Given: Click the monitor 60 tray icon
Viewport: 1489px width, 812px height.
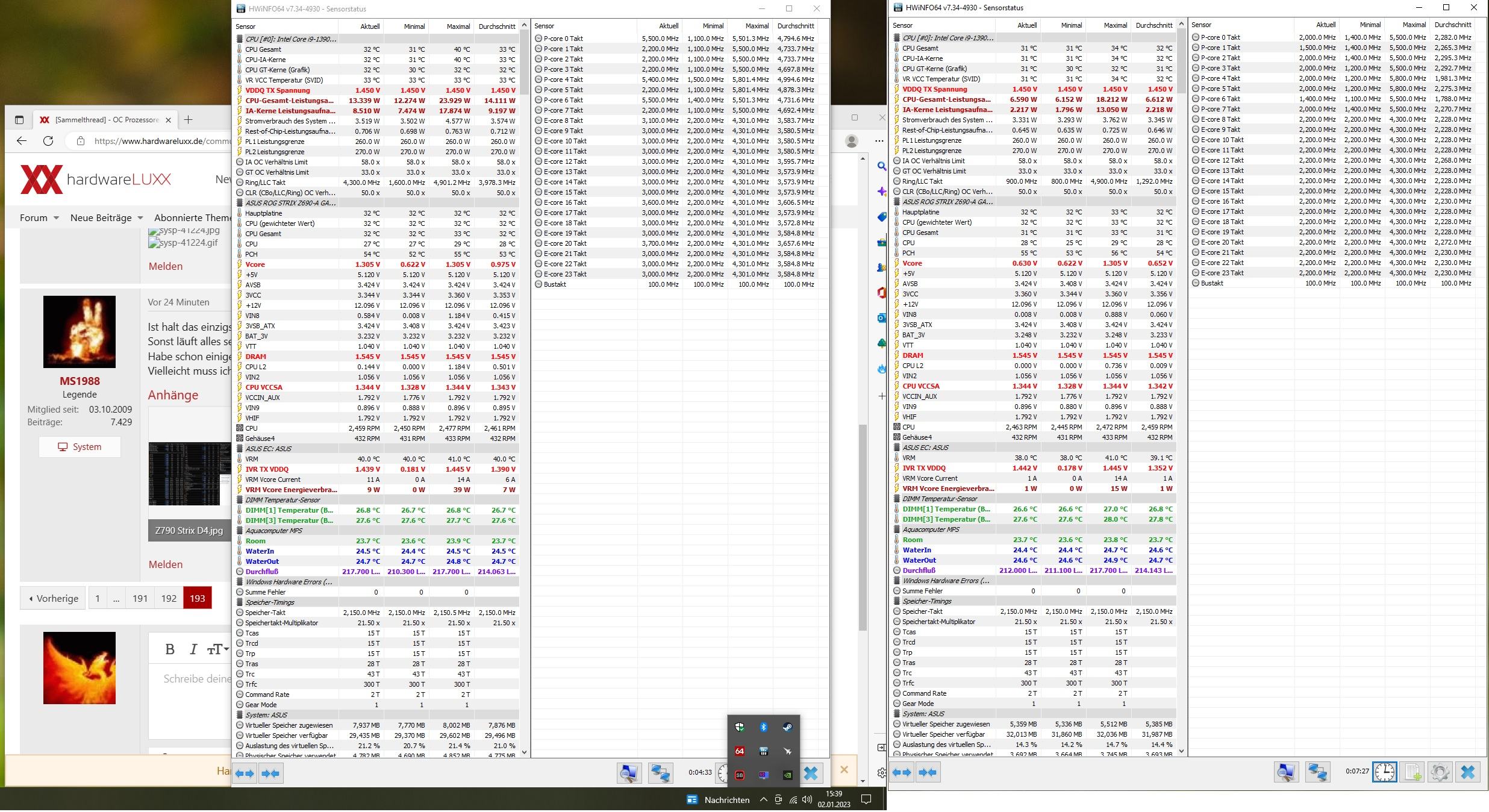Looking at the screenshot, I should coord(764,775).
